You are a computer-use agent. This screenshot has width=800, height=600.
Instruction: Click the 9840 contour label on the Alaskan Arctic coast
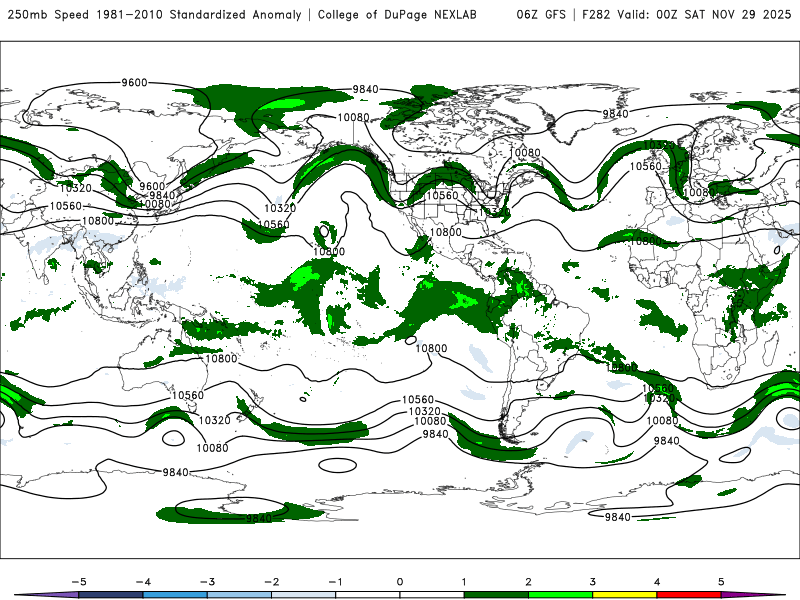pyautogui.click(x=365, y=89)
